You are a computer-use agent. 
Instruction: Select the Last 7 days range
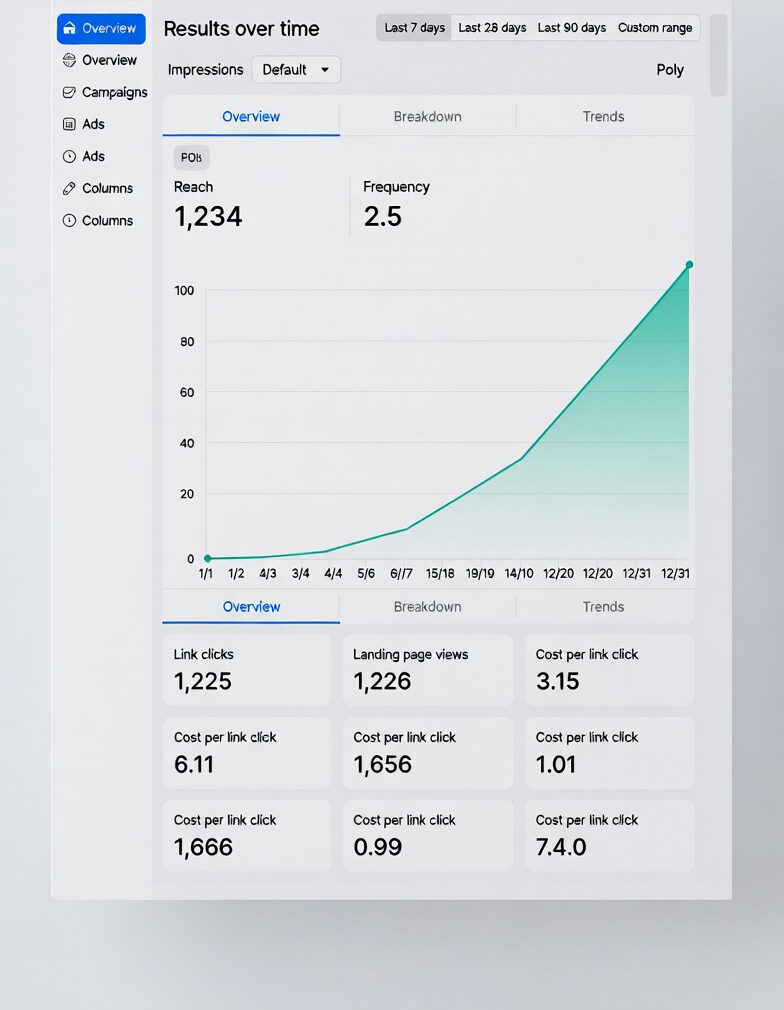tap(414, 28)
